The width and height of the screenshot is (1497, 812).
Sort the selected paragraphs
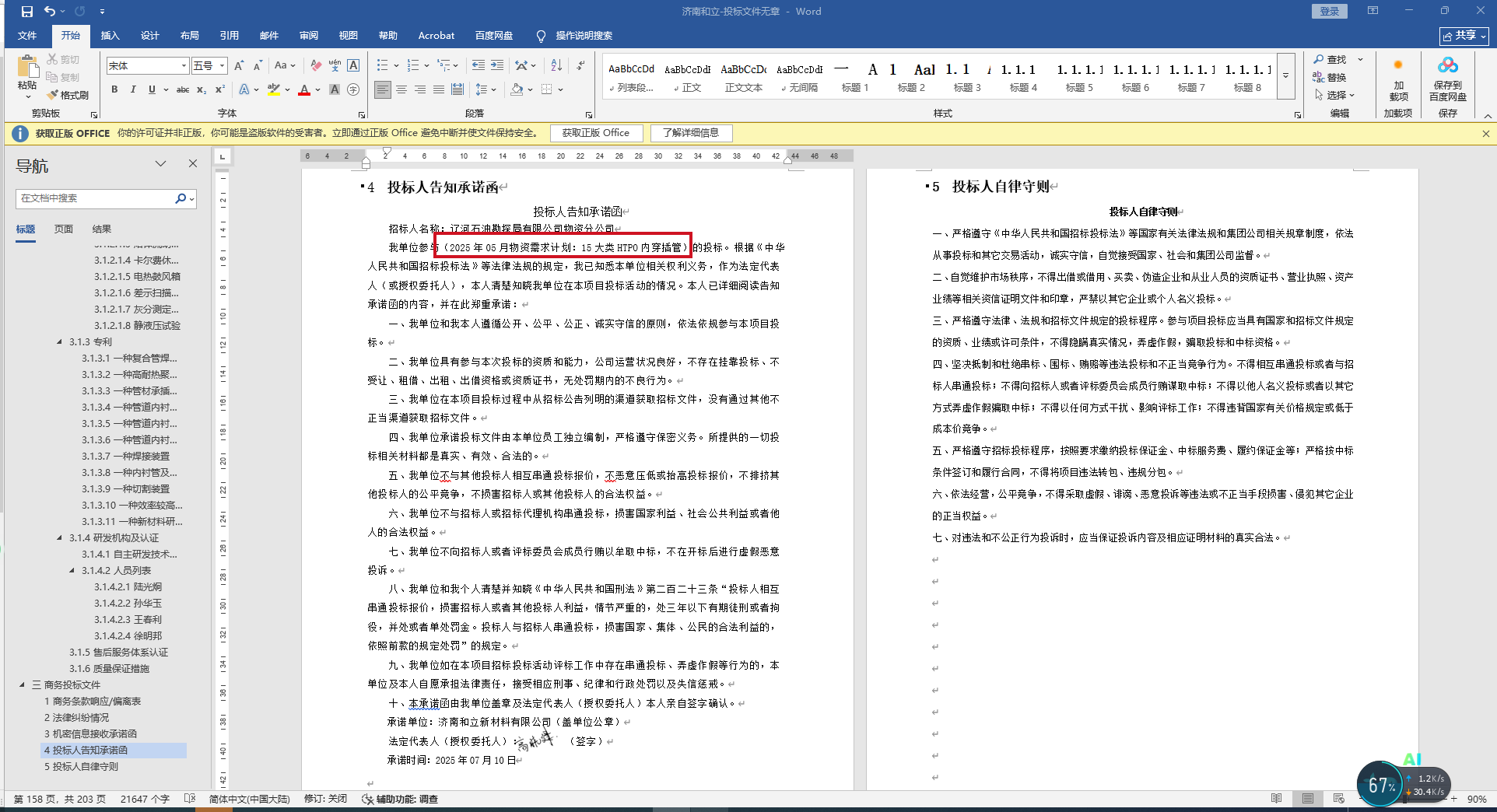pos(556,66)
